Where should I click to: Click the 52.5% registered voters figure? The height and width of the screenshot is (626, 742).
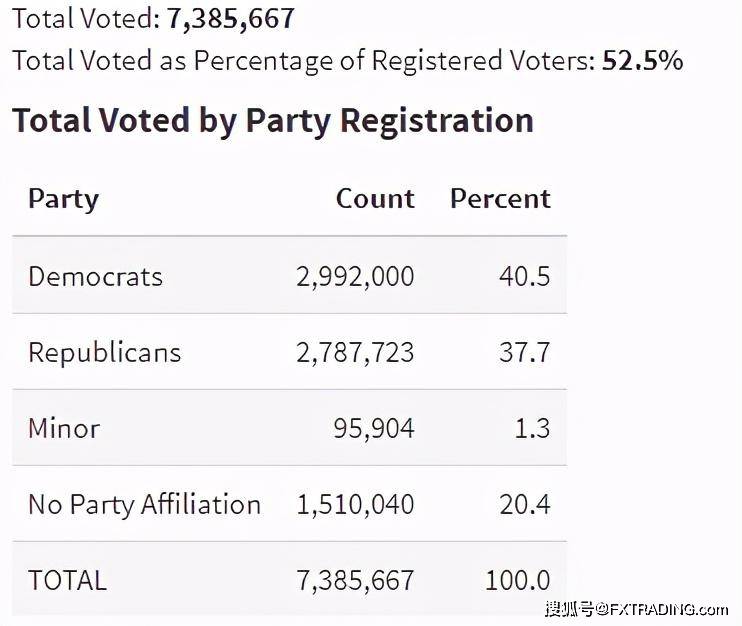click(642, 61)
